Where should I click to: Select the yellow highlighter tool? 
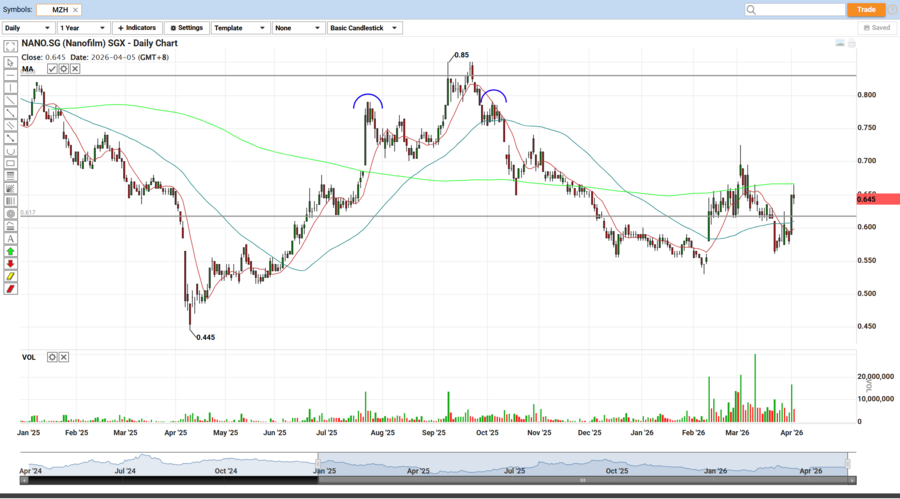pos(10,277)
